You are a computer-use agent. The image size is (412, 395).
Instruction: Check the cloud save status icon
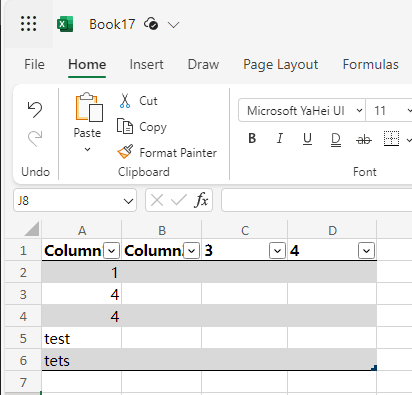pos(151,24)
